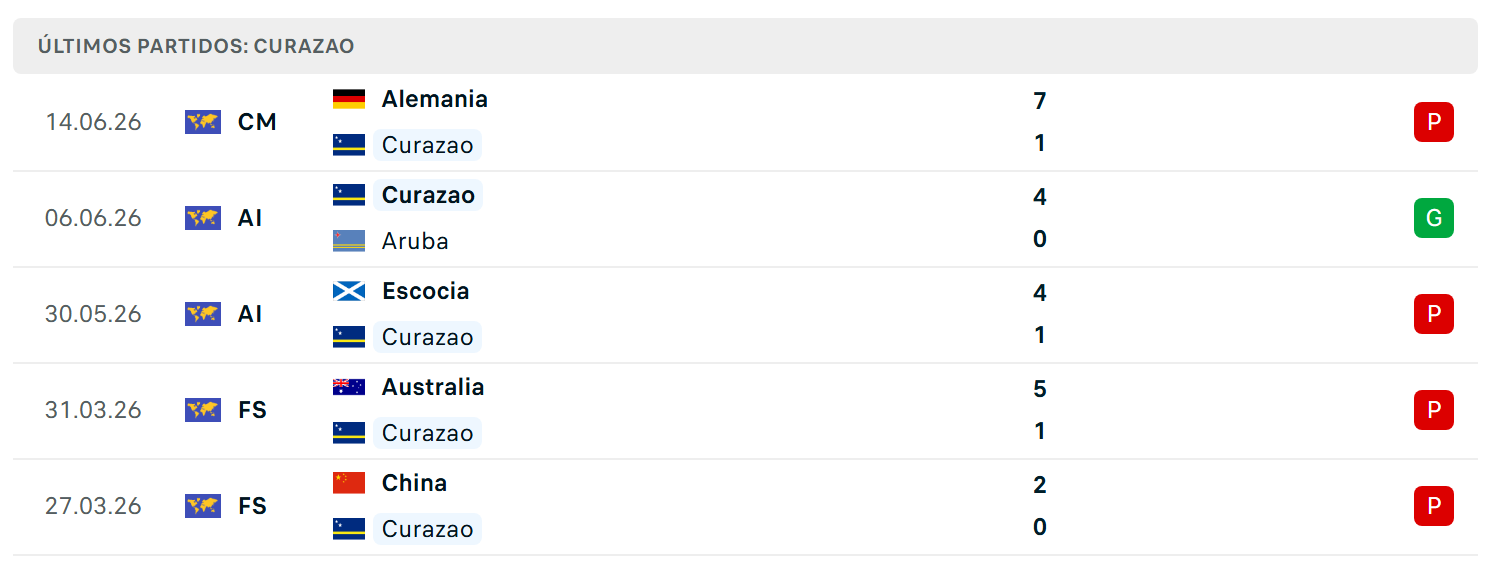
Task: Open the China team link
Action: tap(414, 483)
